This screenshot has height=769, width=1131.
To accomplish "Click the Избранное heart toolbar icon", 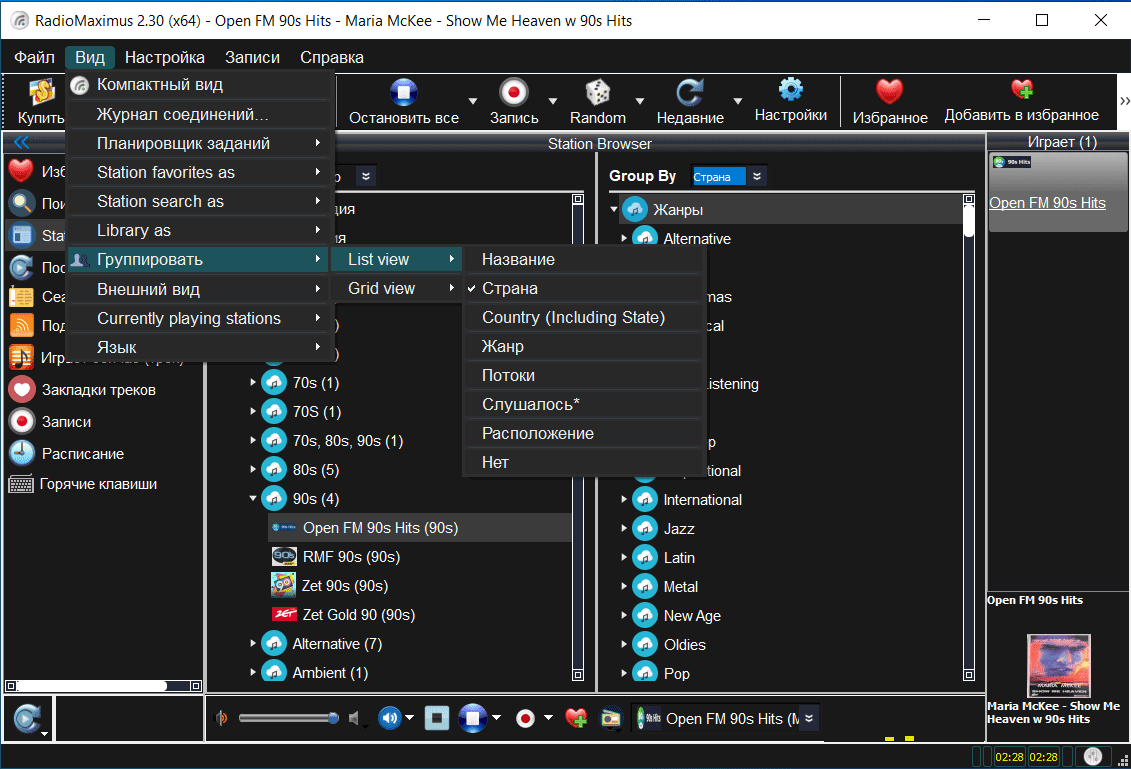I will 889,92.
